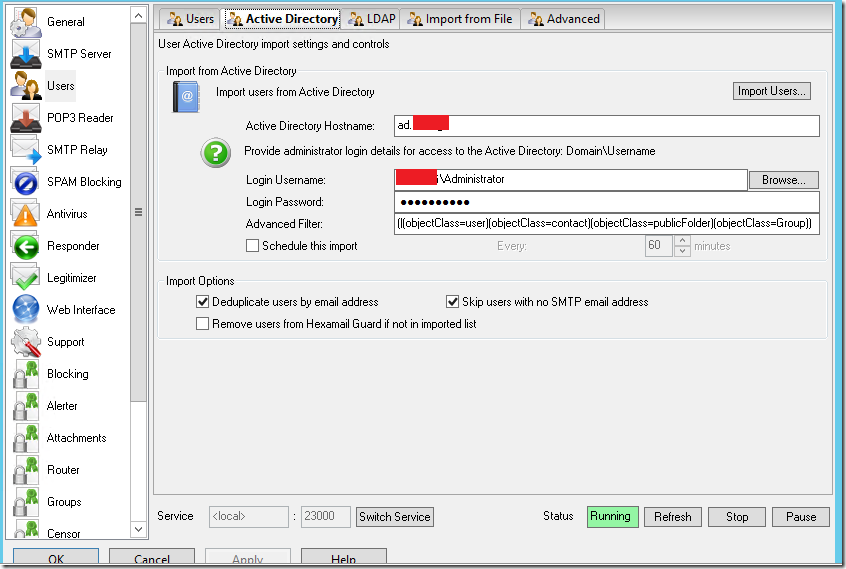Select the Router padlock icon
846x569 pixels.
pos(25,470)
